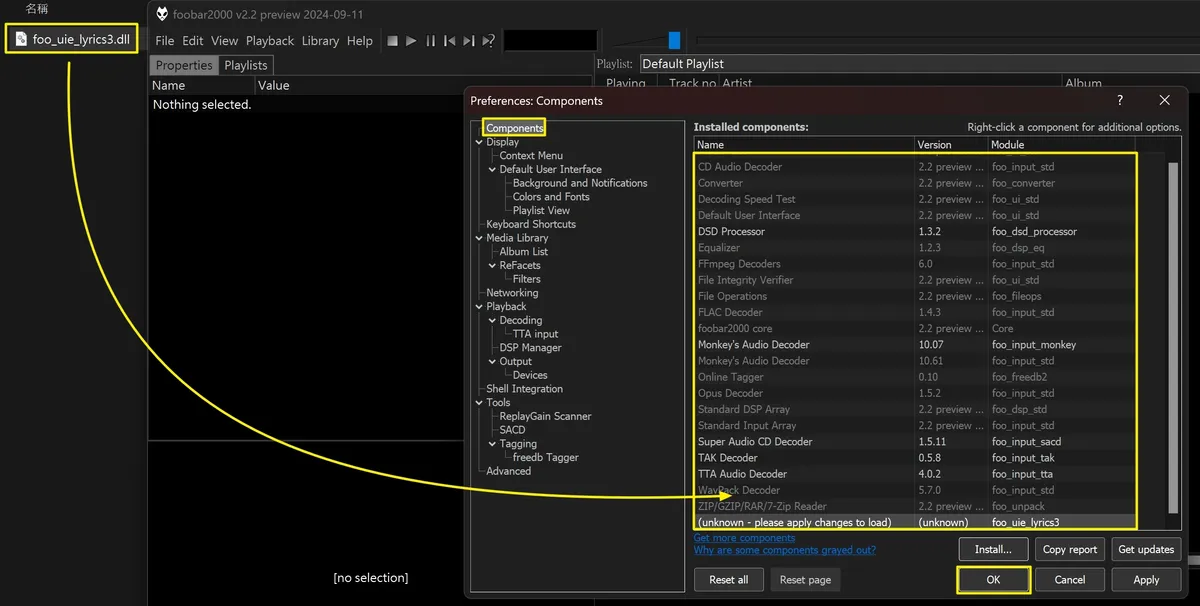Collapse the Playback tree node

[480, 306]
